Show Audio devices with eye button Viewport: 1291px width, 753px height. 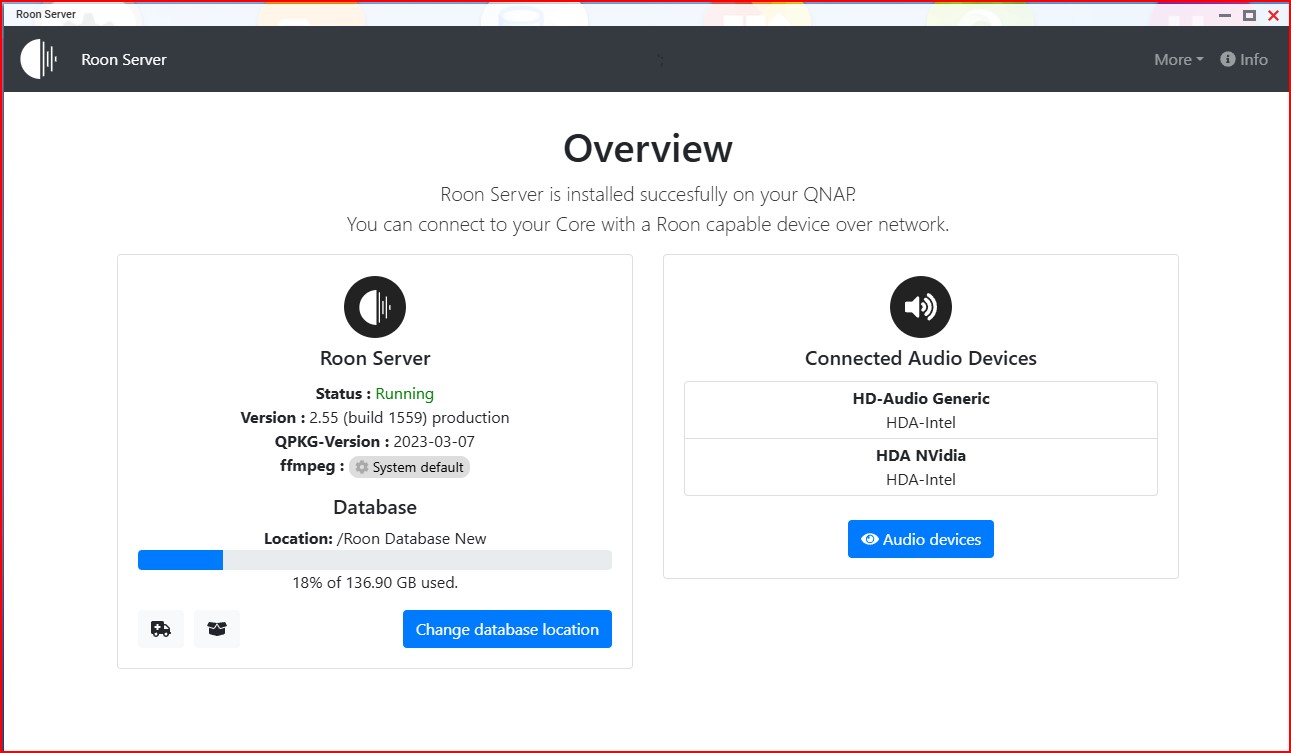coord(920,539)
